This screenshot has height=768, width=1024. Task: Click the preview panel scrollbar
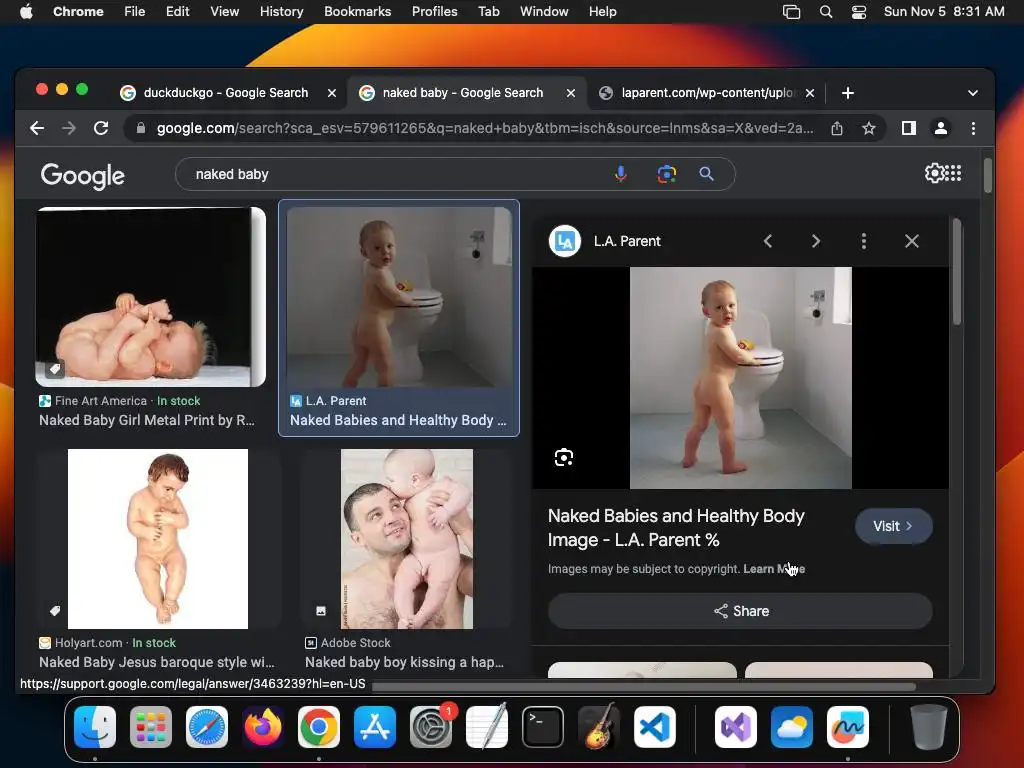tap(957, 272)
